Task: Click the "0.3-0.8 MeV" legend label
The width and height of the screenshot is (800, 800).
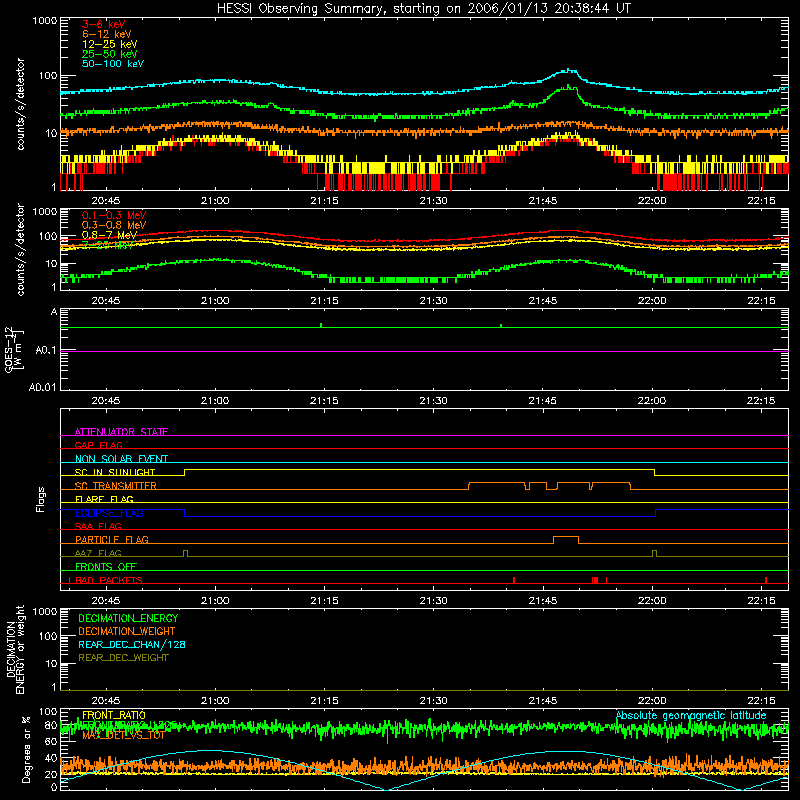Action: click(114, 225)
